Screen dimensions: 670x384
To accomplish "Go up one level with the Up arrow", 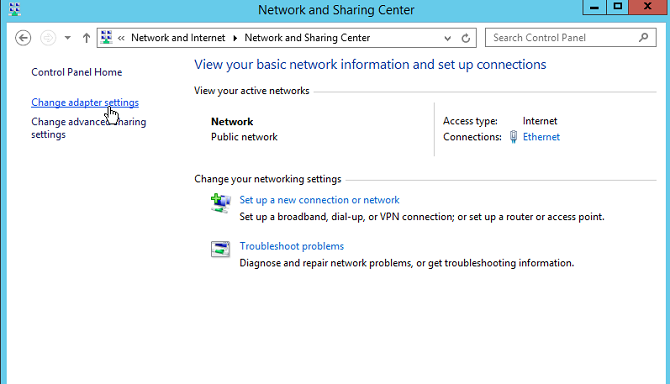I will pos(86,38).
